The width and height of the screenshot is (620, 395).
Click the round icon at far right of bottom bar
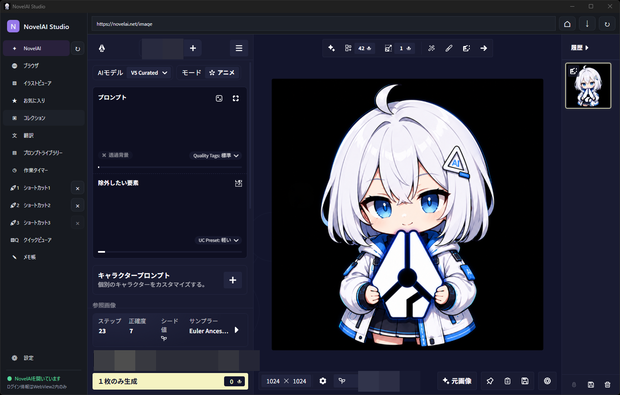547,381
